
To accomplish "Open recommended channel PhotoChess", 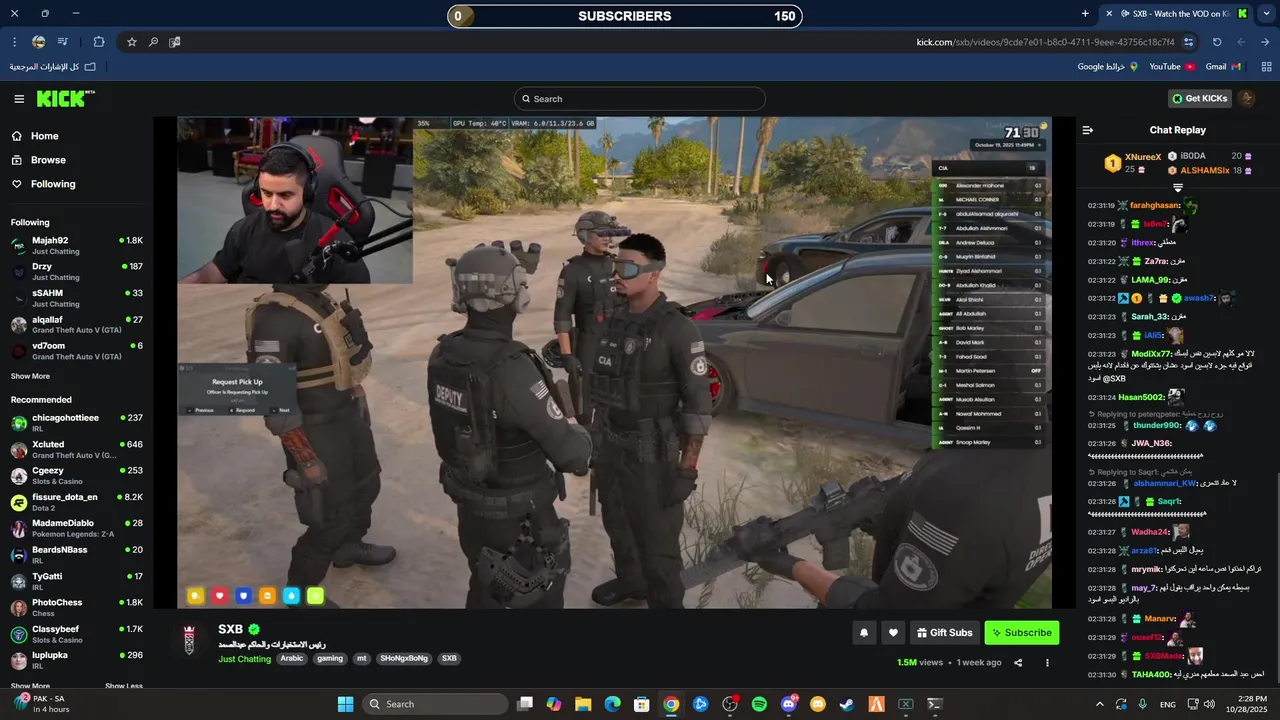I will pos(77,607).
